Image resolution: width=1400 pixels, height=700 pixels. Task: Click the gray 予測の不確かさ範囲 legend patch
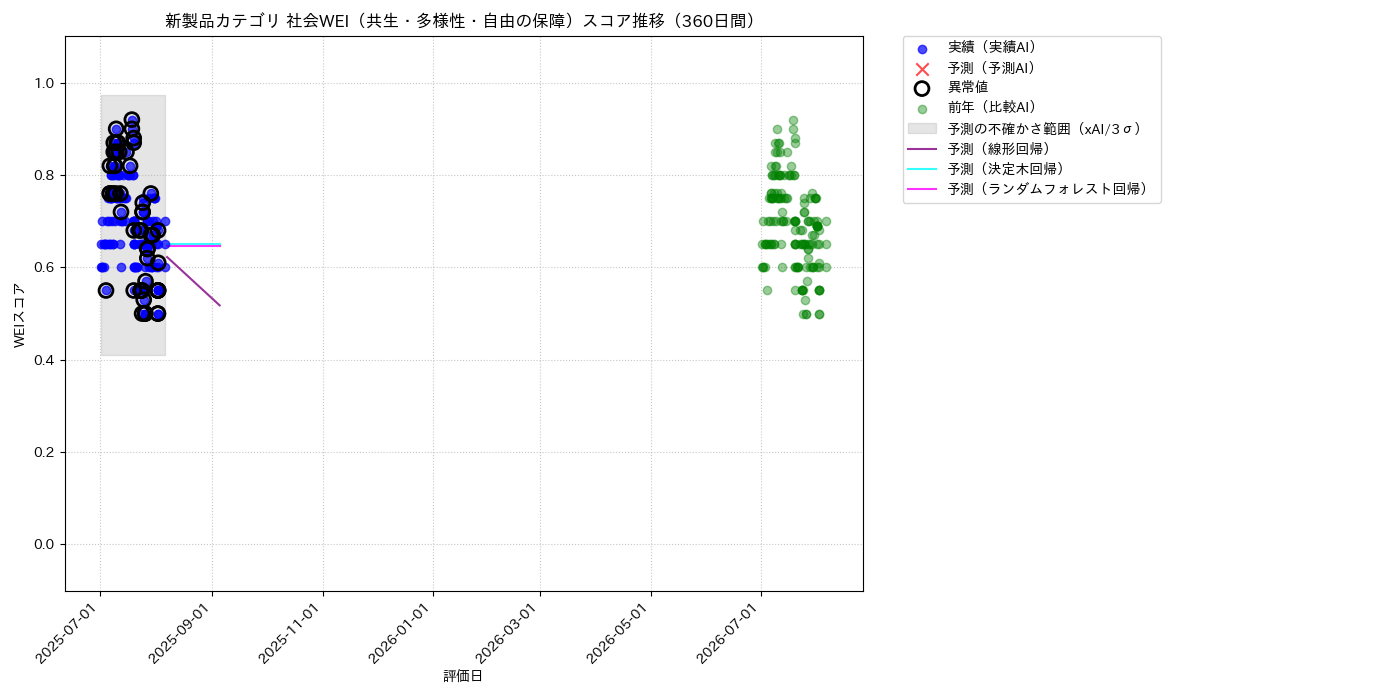pyautogui.click(x=922, y=129)
